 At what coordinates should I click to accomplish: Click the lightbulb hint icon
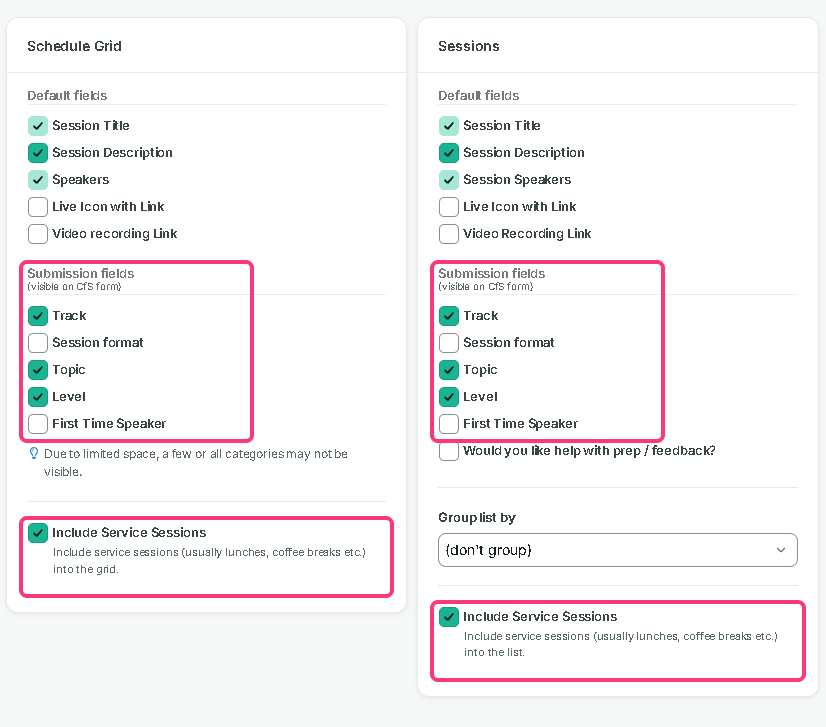tap(34, 454)
